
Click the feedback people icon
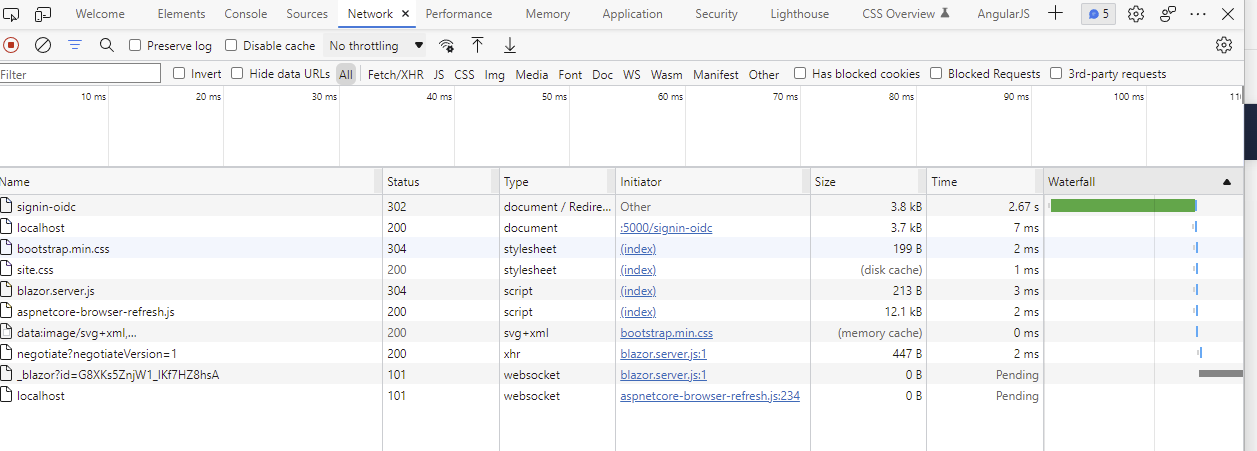pos(1168,14)
